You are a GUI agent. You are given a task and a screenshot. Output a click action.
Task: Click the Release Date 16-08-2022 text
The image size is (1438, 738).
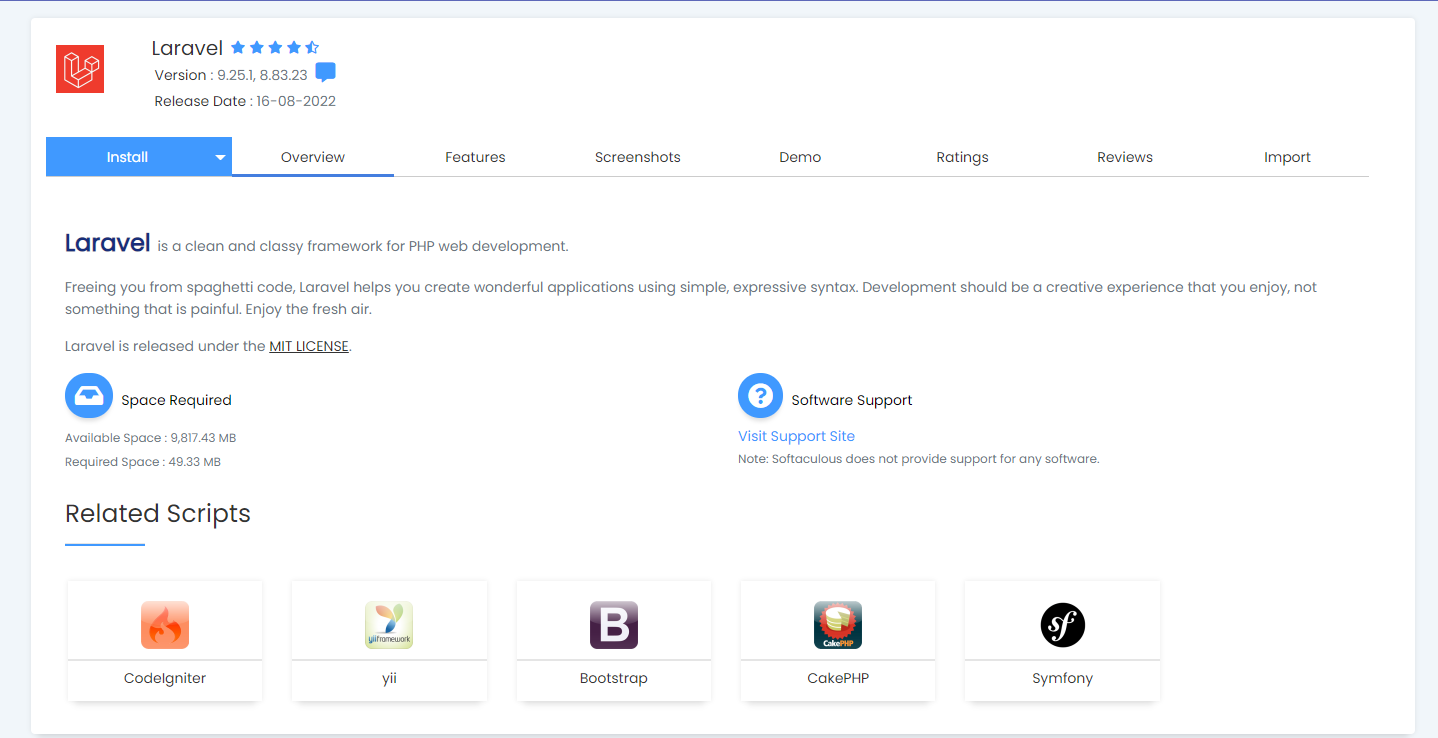245,101
